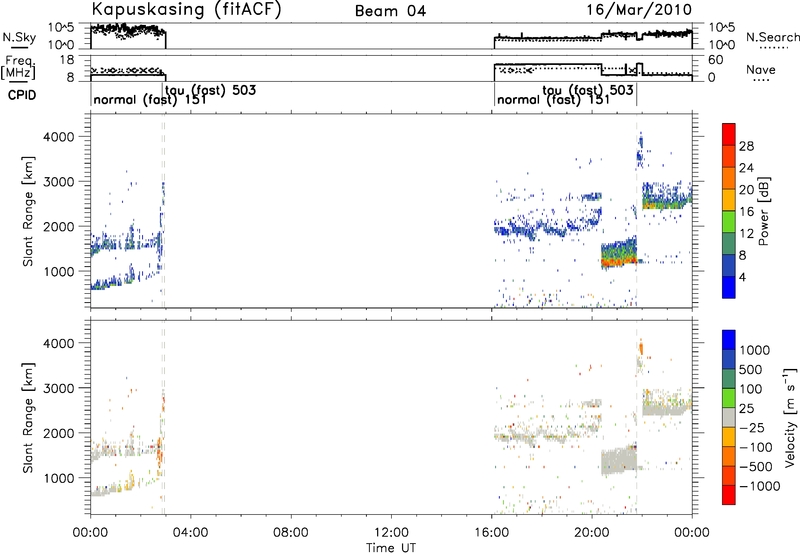Click the "2000" range tick of velocity panel

point(59,433)
